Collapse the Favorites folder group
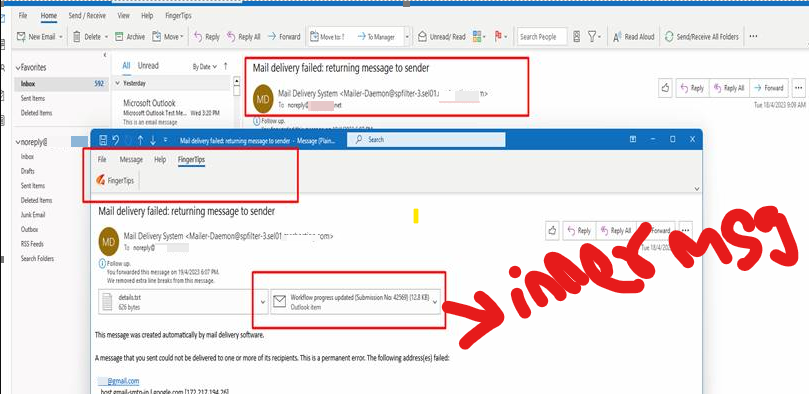The image size is (809, 394). [x=18, y=68]
